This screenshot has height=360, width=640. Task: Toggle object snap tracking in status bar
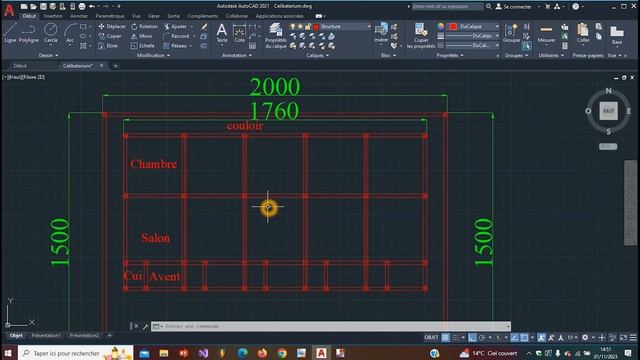tap(515, 338)
